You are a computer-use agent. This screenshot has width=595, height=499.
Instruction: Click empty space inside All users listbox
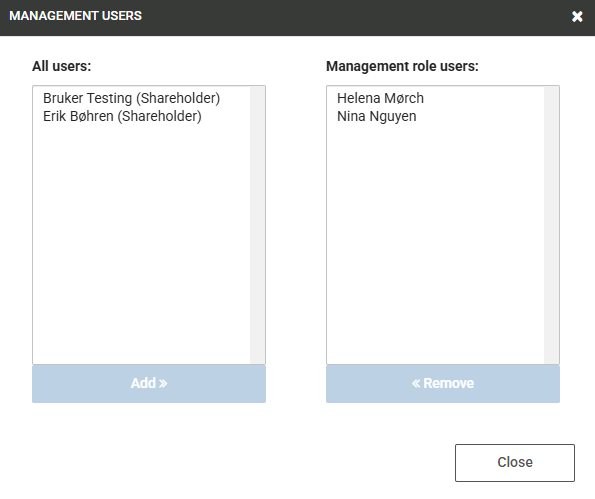[141, 243]
